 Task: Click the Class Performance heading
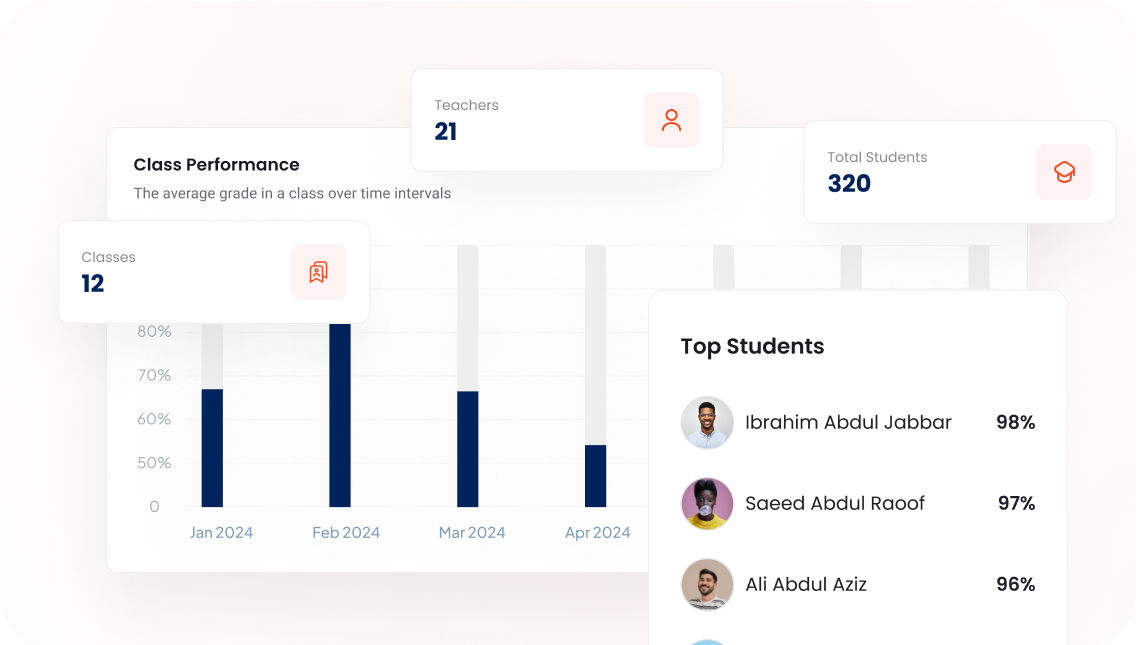coord(216,165)
